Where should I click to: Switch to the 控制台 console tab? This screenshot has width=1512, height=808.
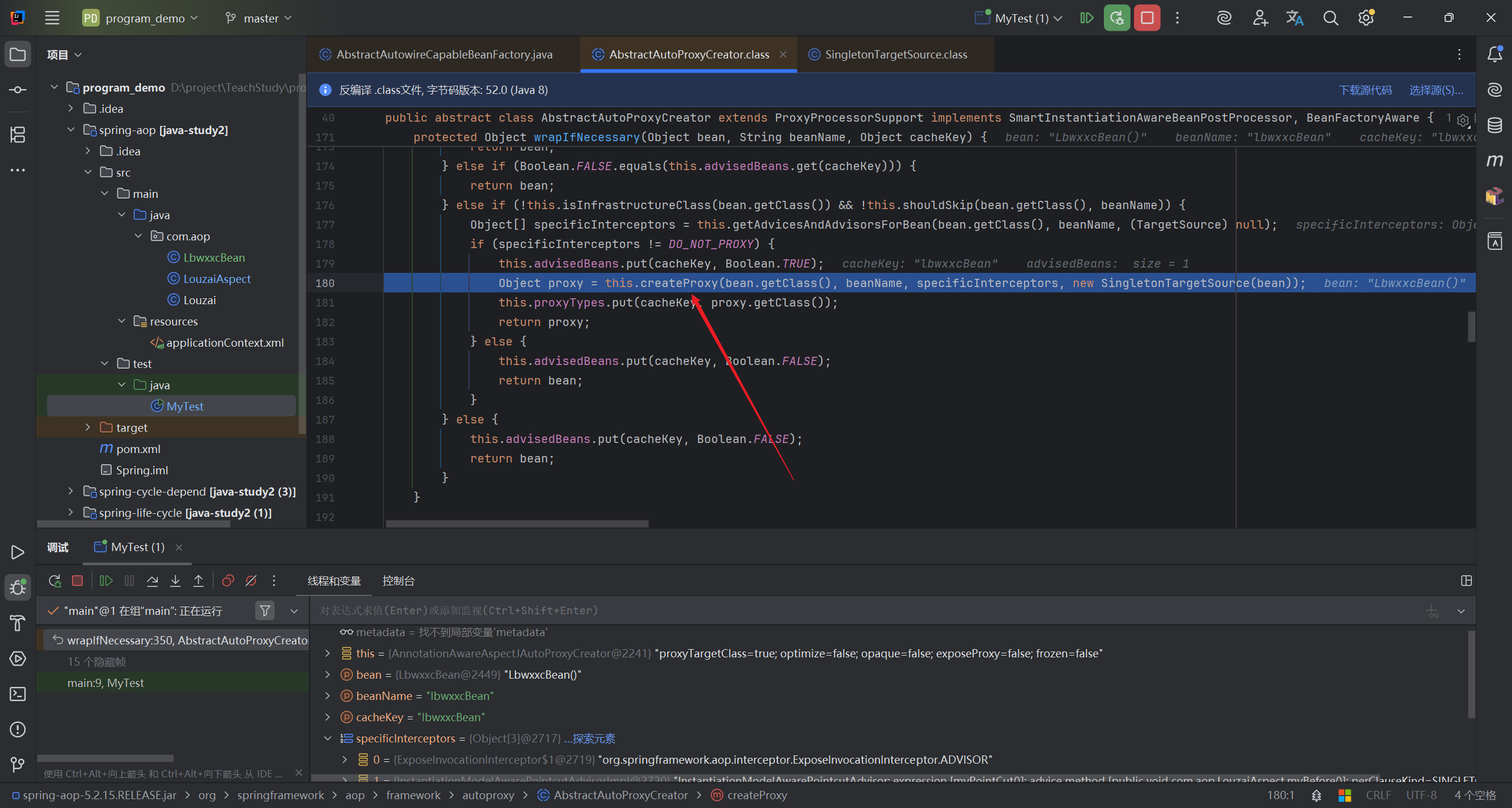(x=398, y=581)
